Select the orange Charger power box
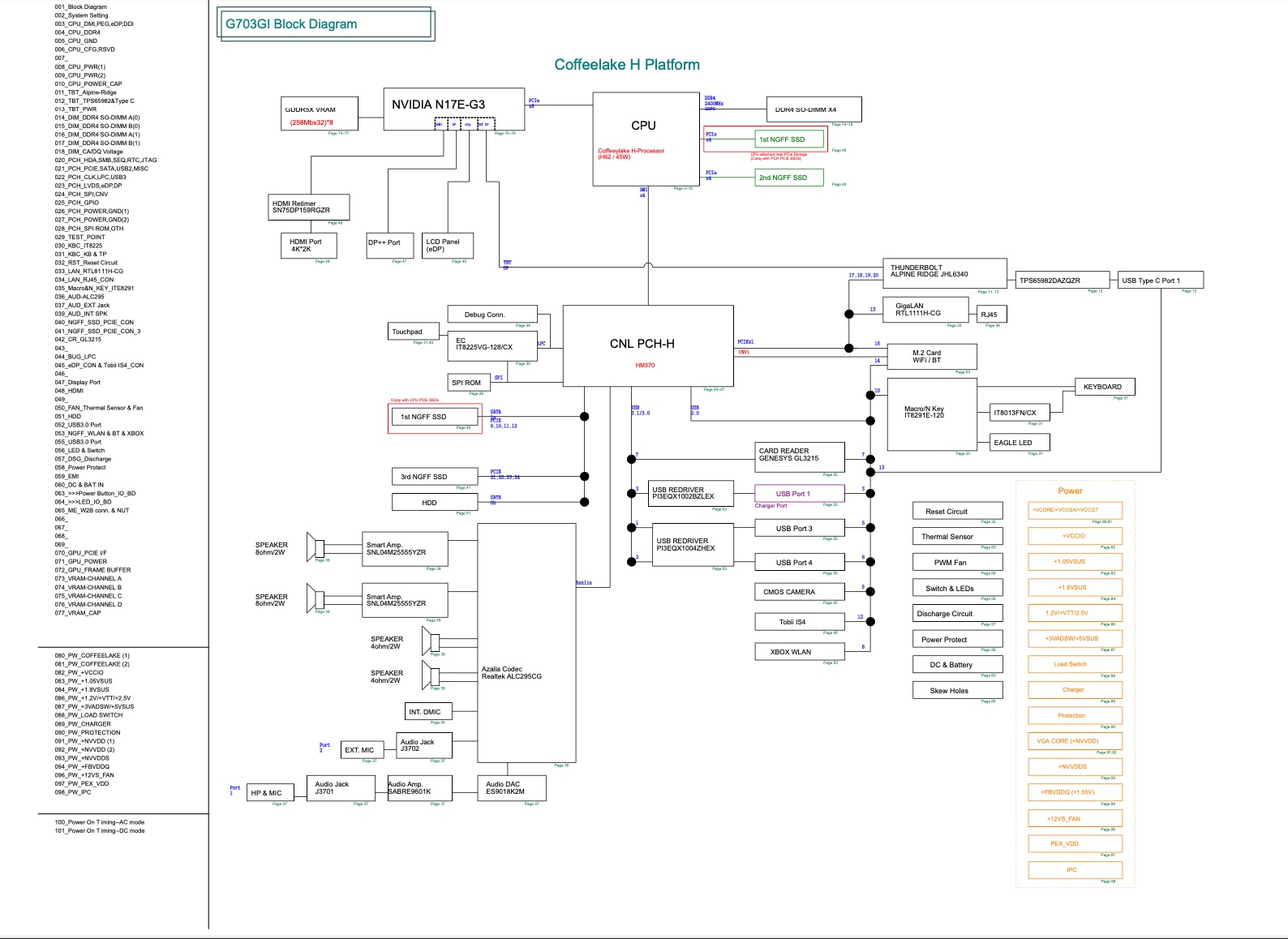The image size is (1288, 939). click(1075, 690)
